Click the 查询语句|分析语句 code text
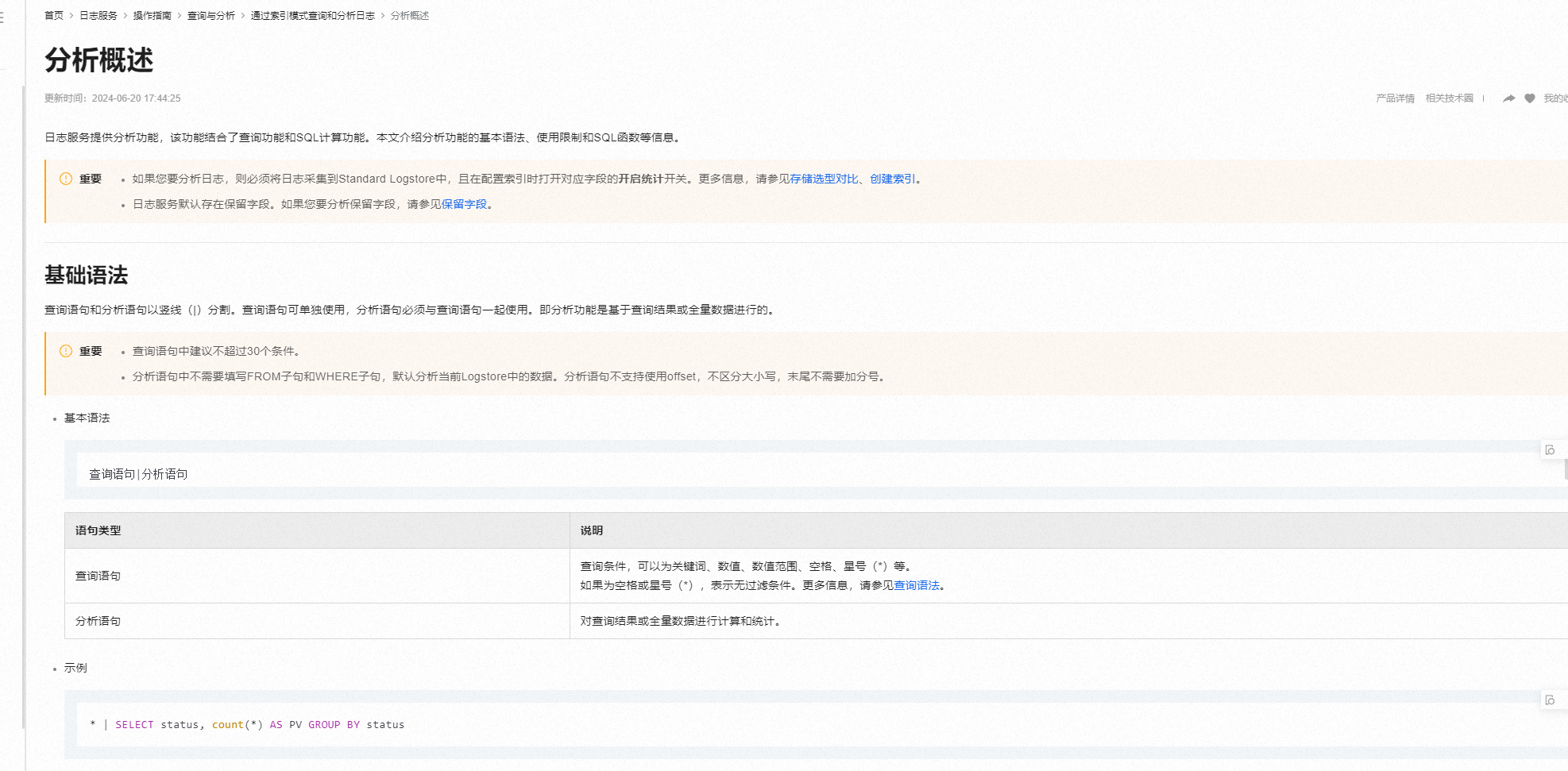The image size is (1568, 771). [x=138, y=474]
